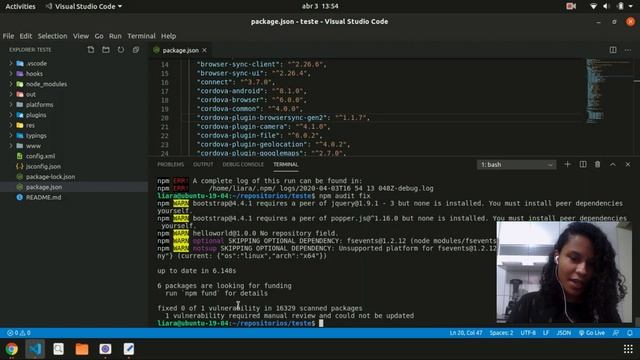Open the Help menu
The width and height of the screenshot is (640, 360).
[168, 36]
